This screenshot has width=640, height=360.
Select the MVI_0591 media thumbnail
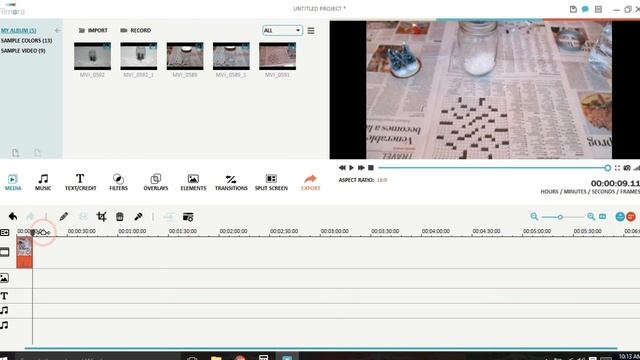pos(277,56)
